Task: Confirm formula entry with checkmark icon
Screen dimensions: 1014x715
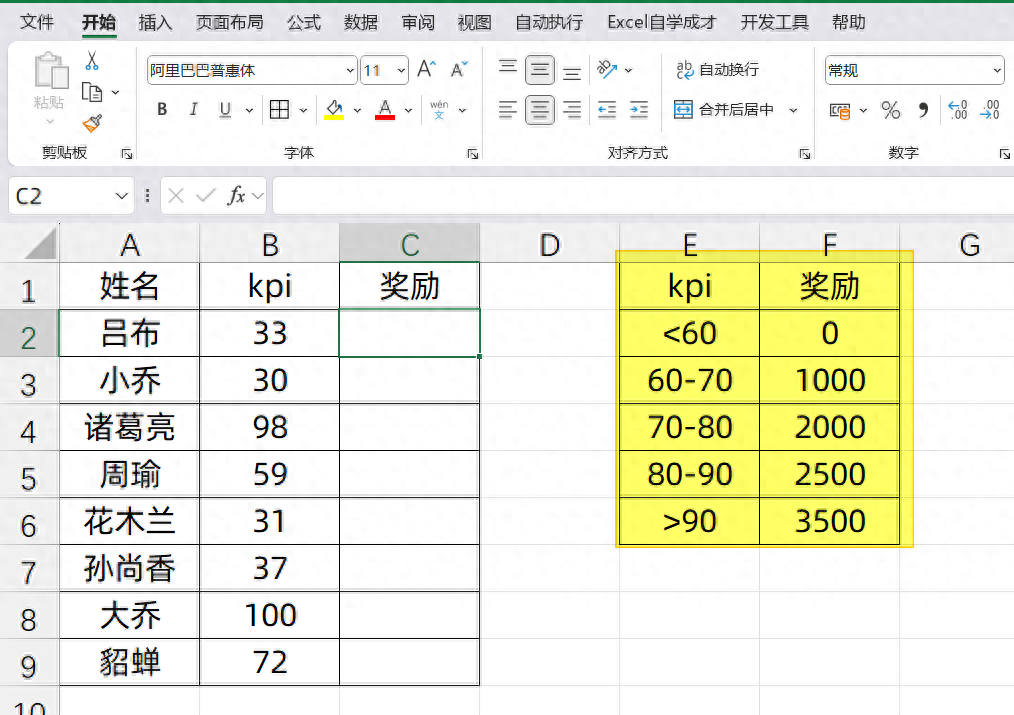Action: (206, 195)
